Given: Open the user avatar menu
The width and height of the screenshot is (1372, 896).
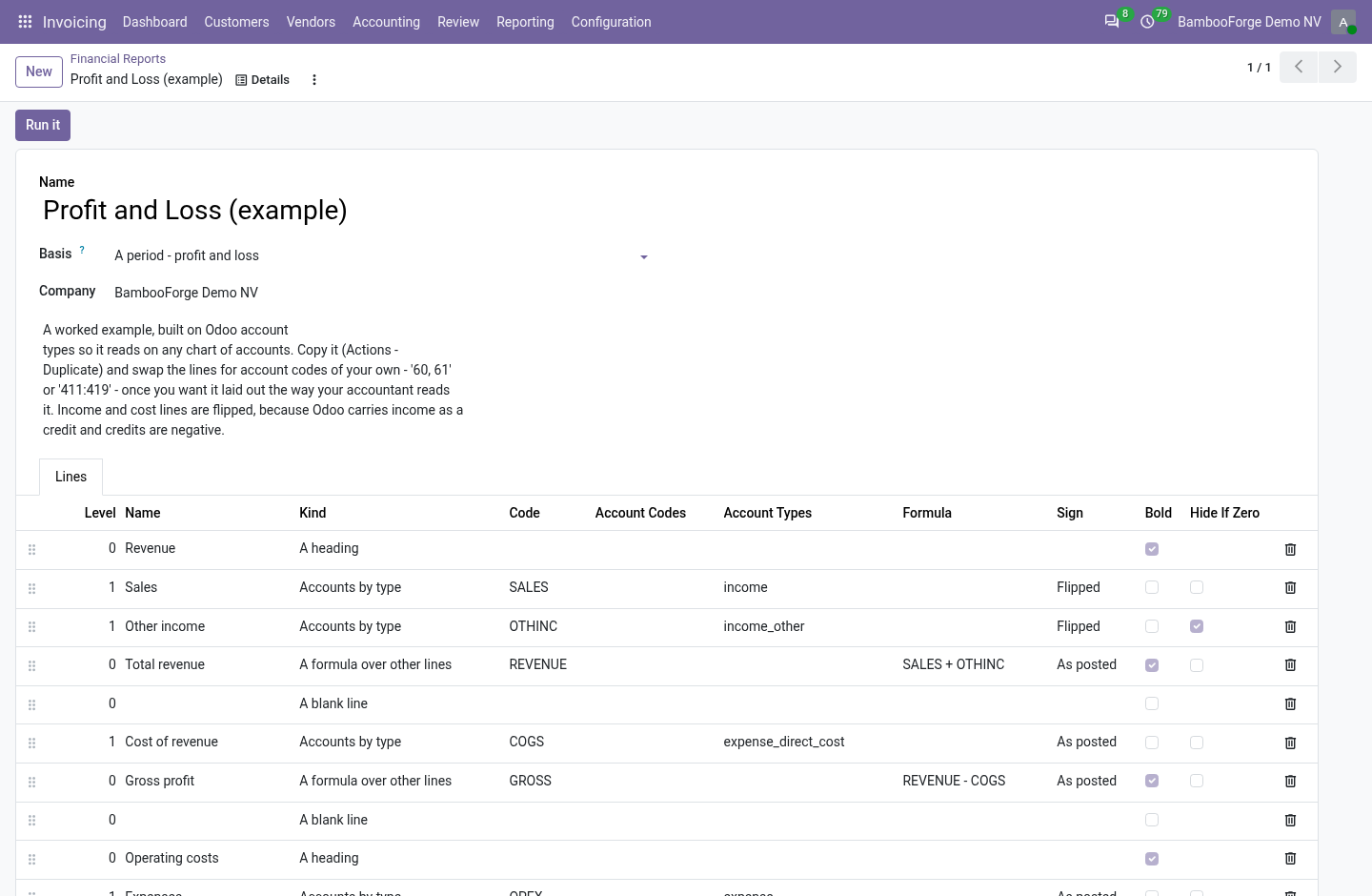Looking at the screenshot, I should (x=1343, y=22).
